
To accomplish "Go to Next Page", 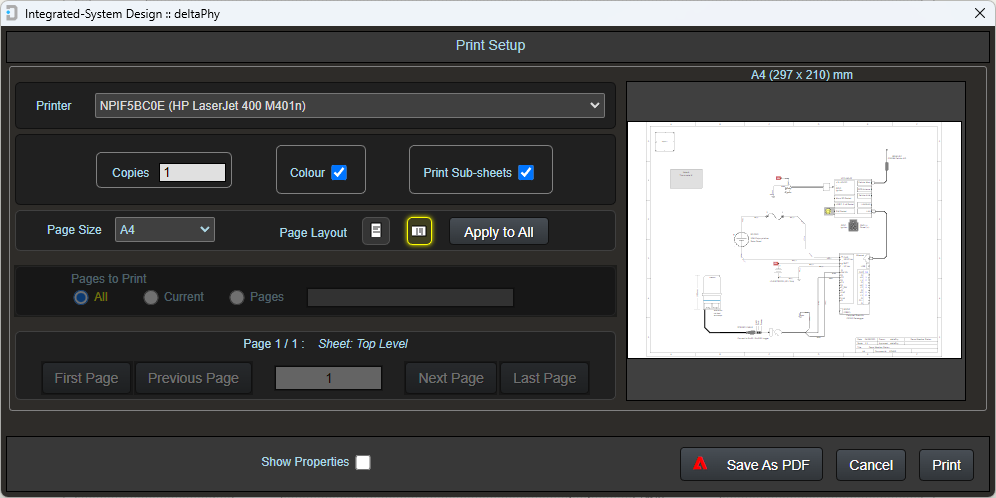I will point(451,378).
